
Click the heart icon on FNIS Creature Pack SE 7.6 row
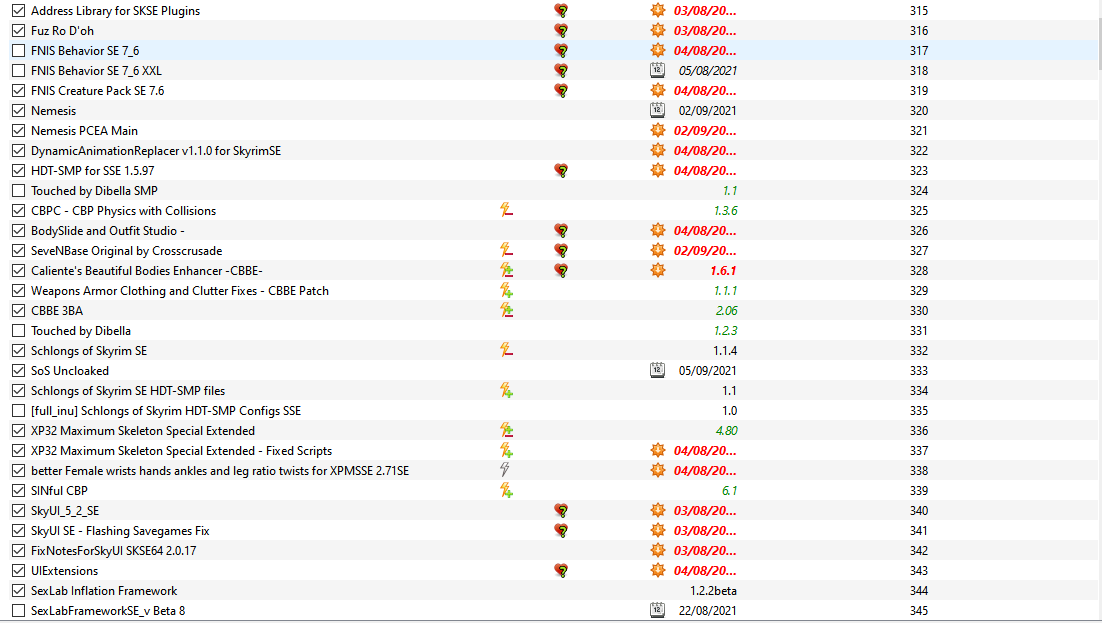561,90
